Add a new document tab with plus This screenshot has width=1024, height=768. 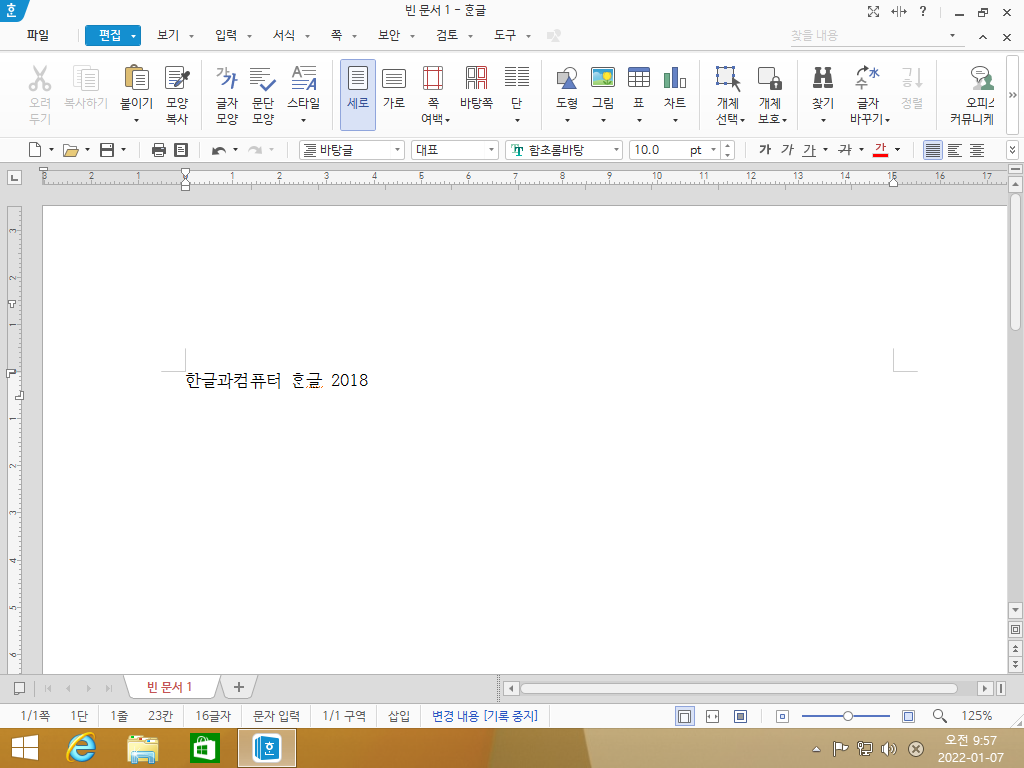point(239,687)
